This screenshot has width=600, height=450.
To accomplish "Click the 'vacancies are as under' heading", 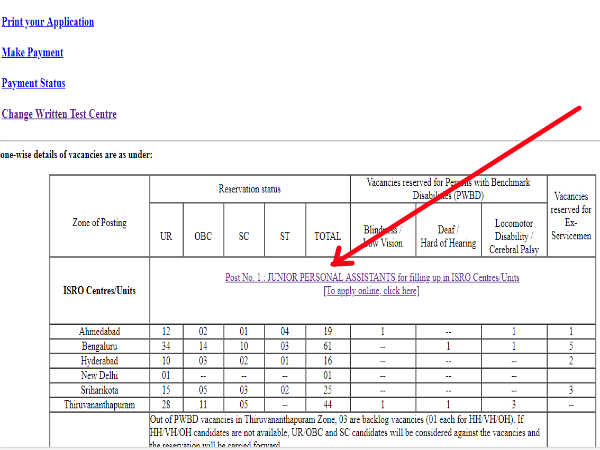I will (76, 155).
